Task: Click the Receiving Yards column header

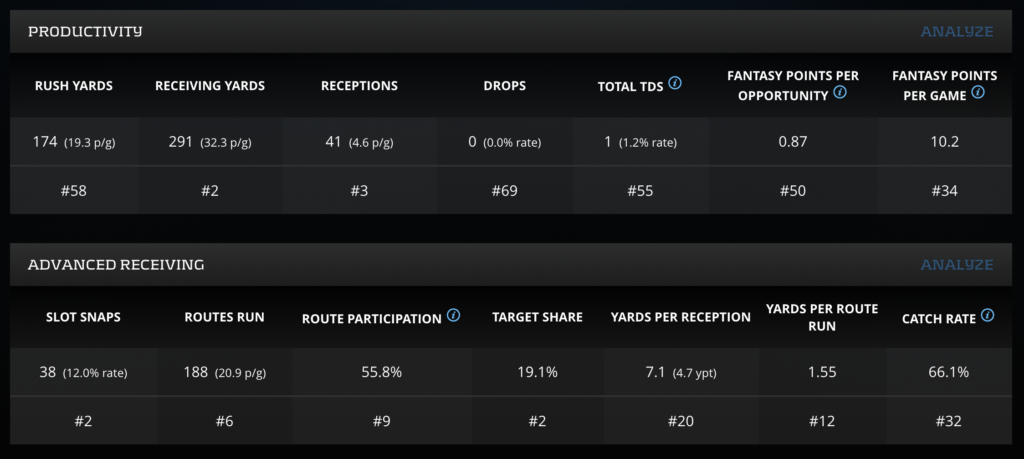Action: 210,86
